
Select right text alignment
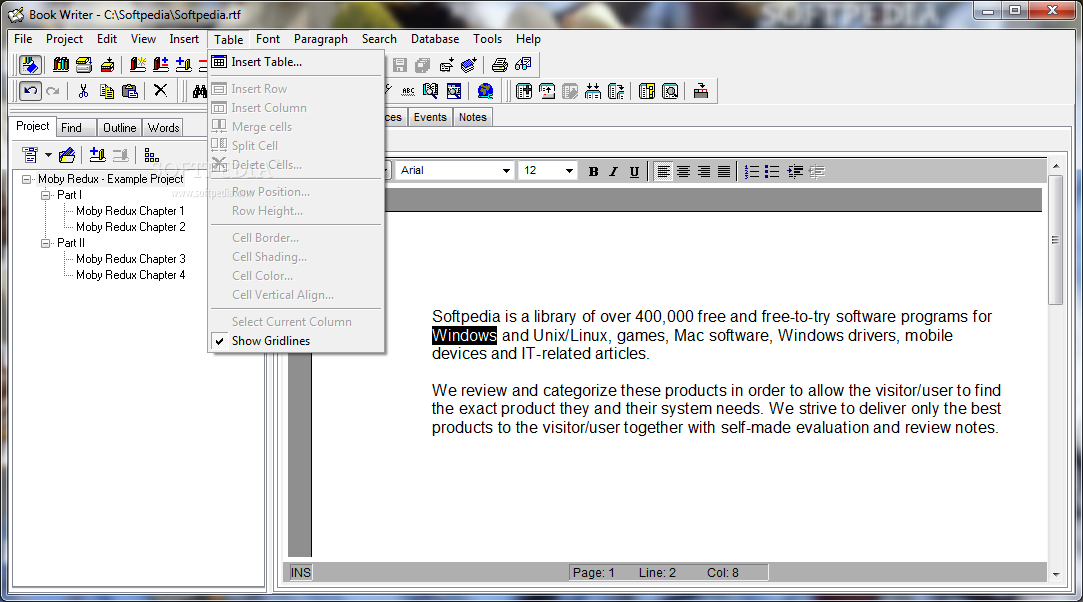704,171
